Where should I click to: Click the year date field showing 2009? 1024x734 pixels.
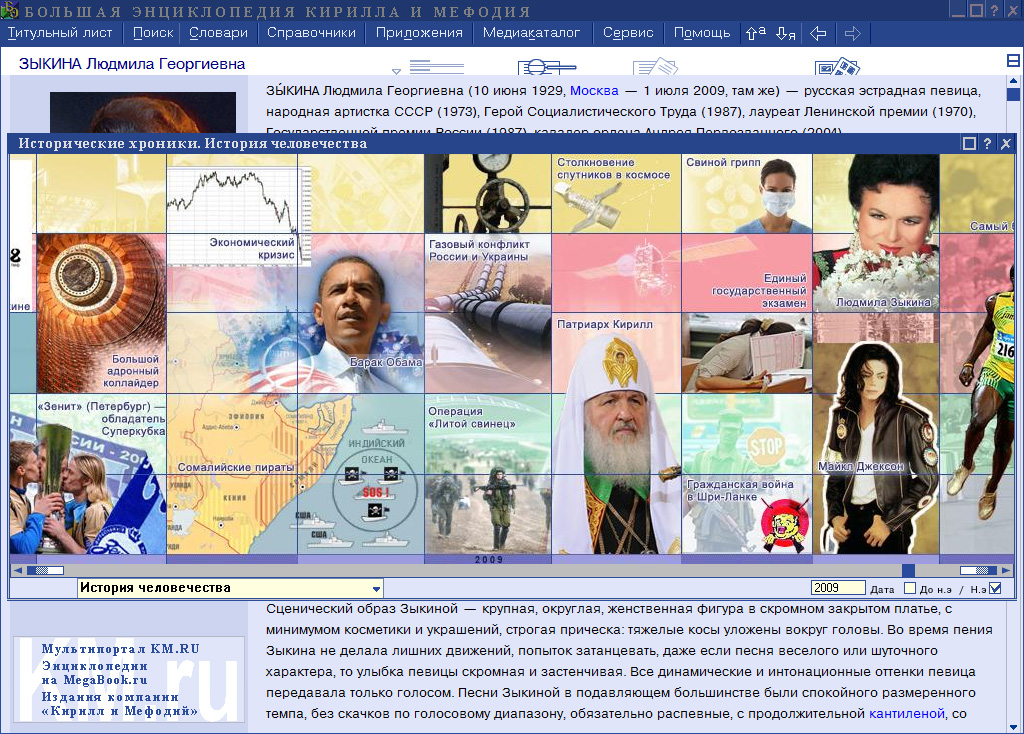838,588
